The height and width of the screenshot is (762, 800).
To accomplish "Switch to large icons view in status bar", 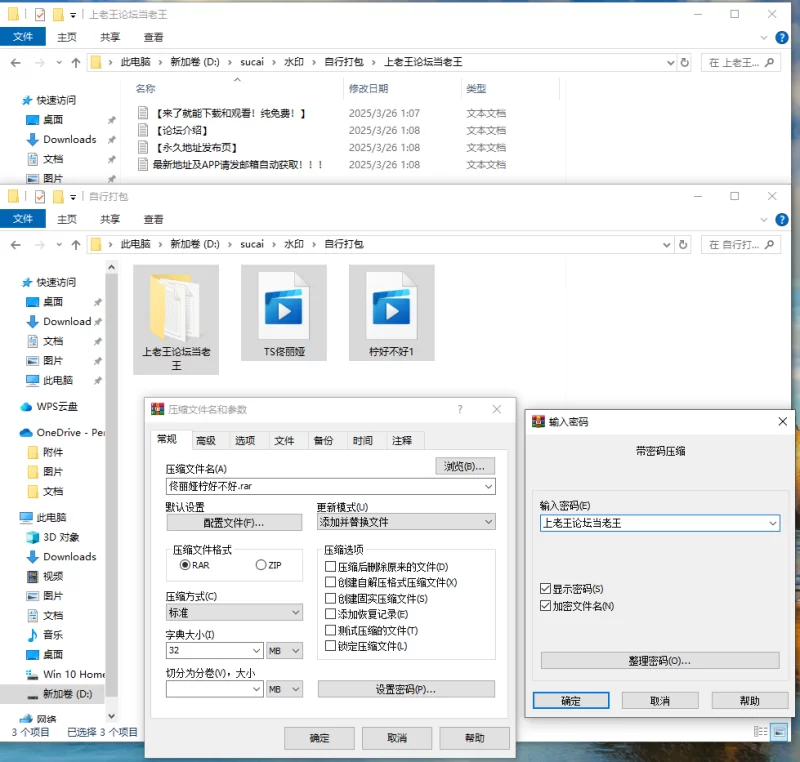I will pyautogui.click(x=779, y=732).
